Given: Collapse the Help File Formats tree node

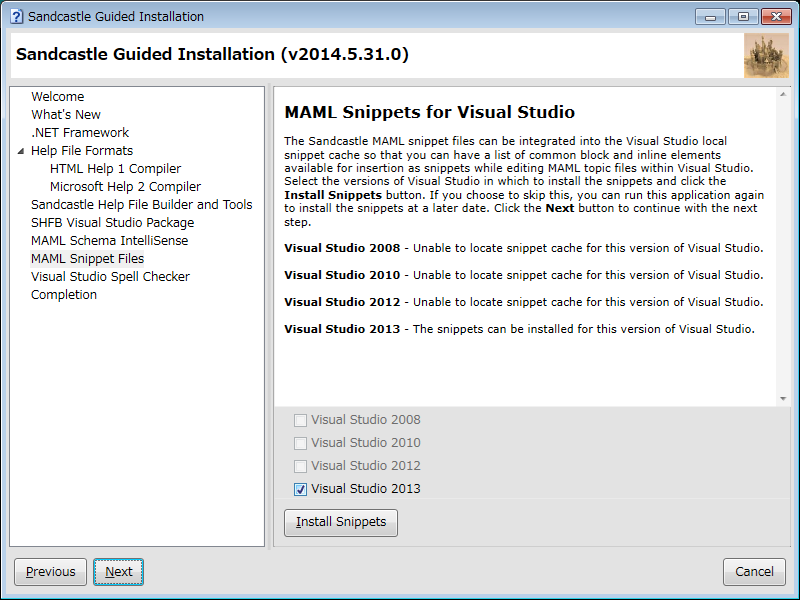Looking at the screenshot, I should pos(20,151).
